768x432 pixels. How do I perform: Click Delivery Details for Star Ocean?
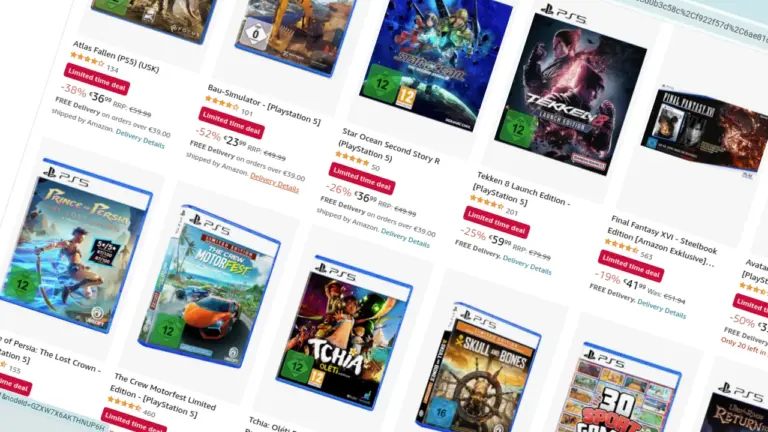click(x=405, y=238)
